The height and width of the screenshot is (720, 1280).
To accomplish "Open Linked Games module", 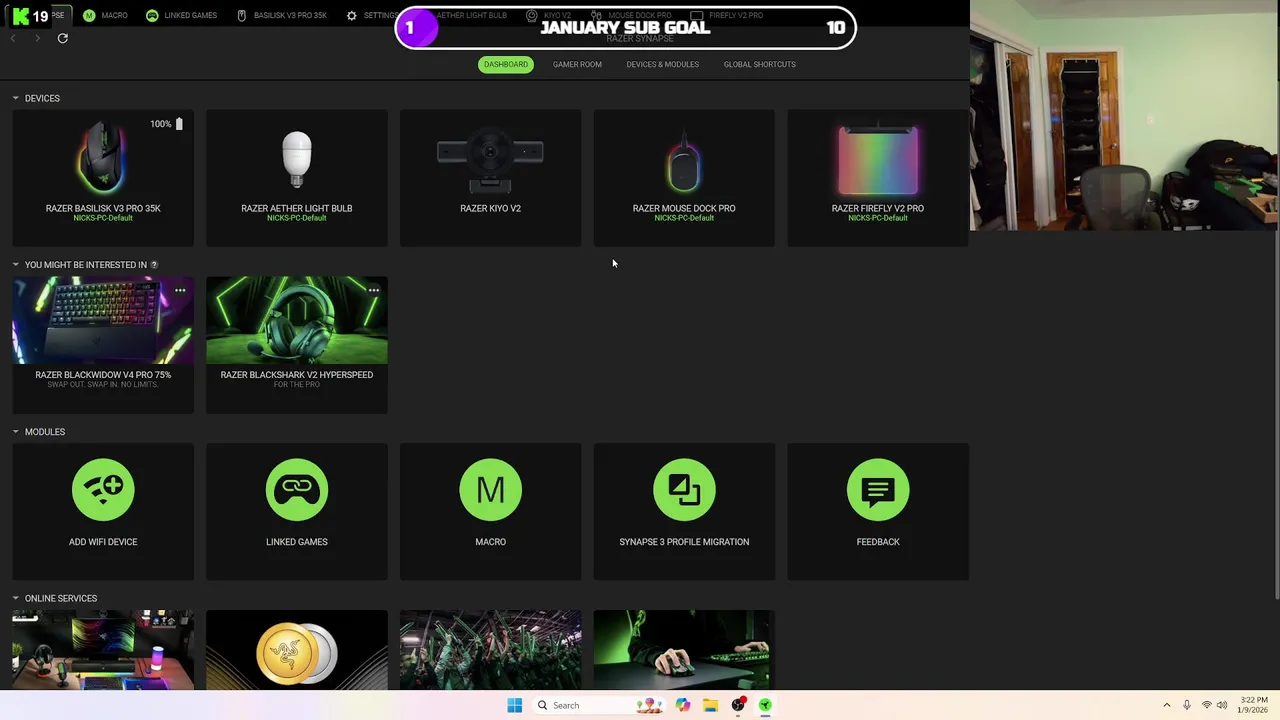I will coord(297,512).
